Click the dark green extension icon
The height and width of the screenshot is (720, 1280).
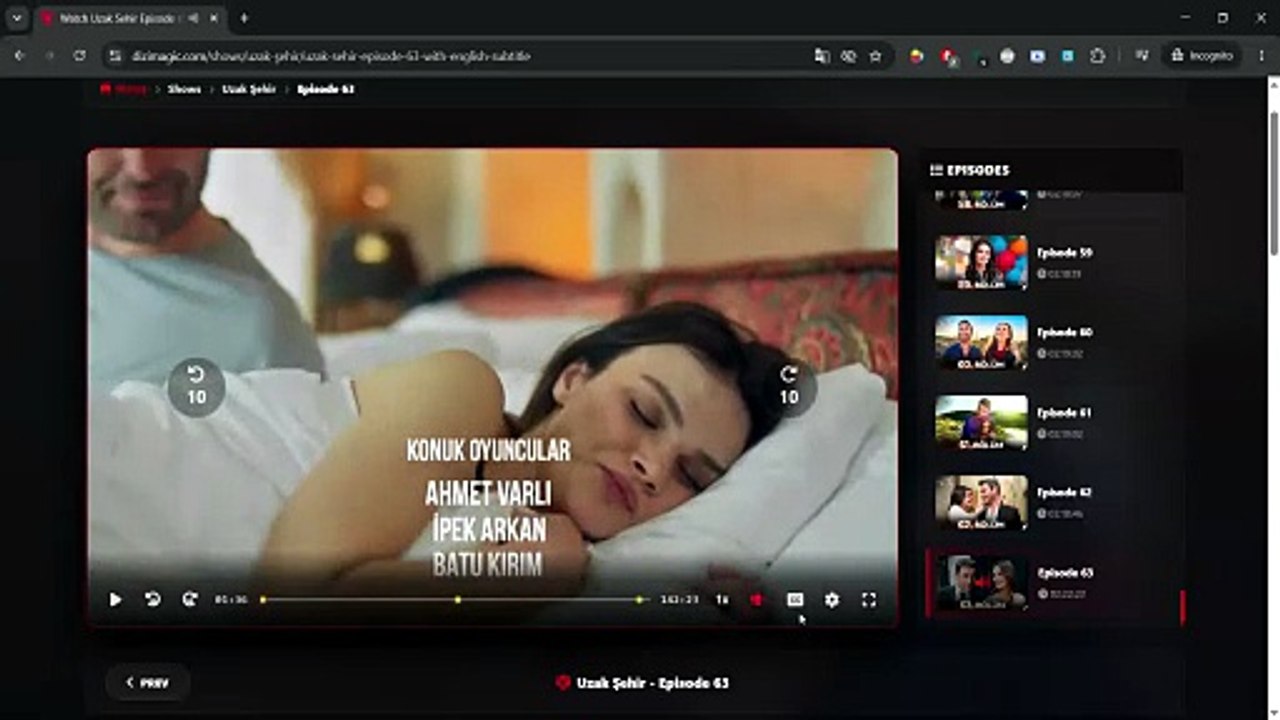(x=979, y=57)
